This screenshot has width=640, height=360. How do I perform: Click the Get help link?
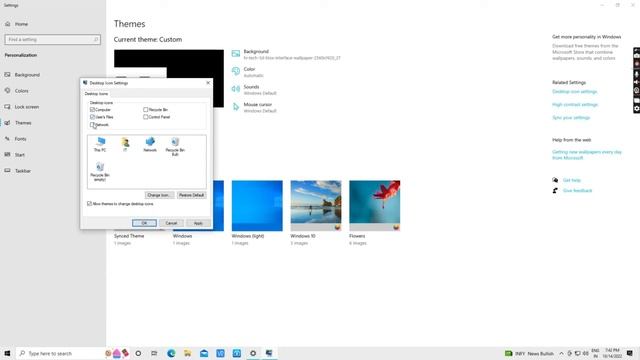(x=571, y=180)
